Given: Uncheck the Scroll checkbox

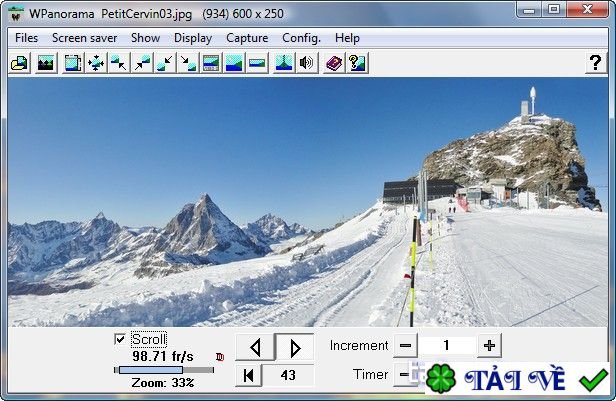Looking at the screenshot, I should (120, 339).
